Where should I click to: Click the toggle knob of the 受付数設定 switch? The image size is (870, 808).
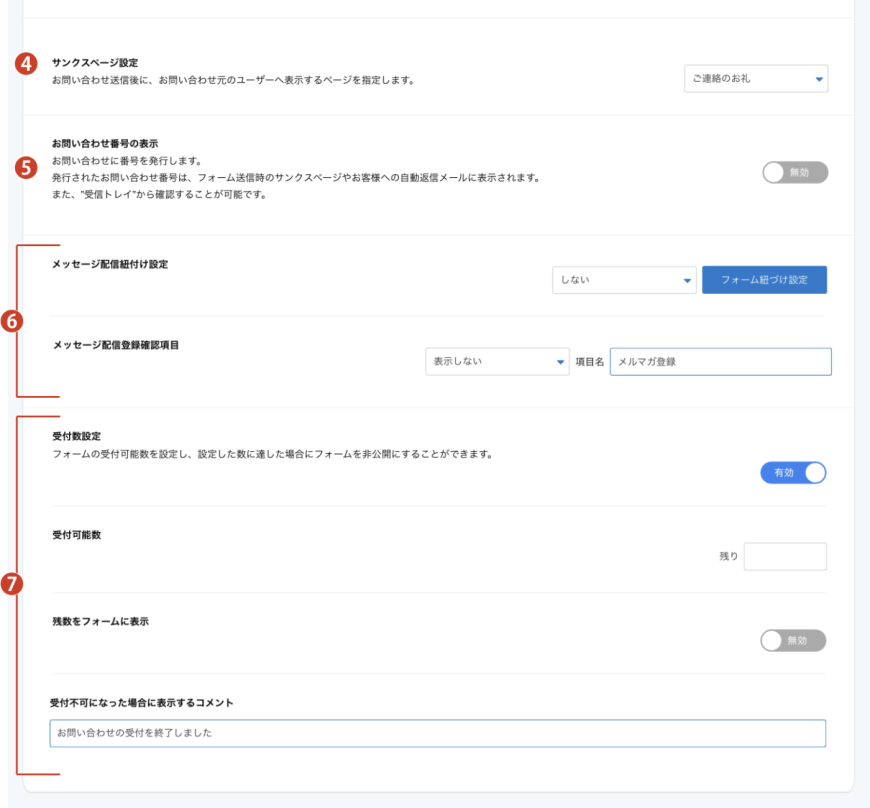pos(816,472)
